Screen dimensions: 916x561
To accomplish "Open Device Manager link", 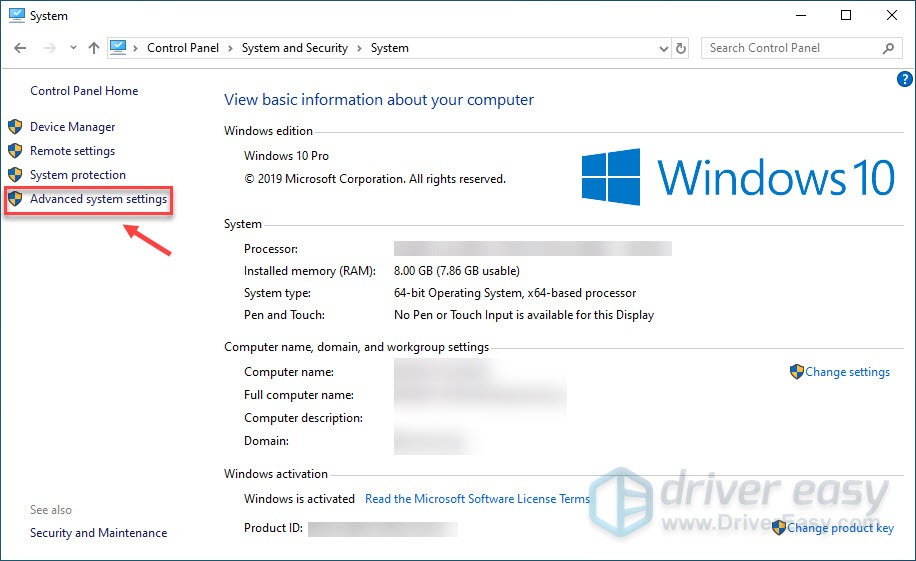I will coord(72,127).
